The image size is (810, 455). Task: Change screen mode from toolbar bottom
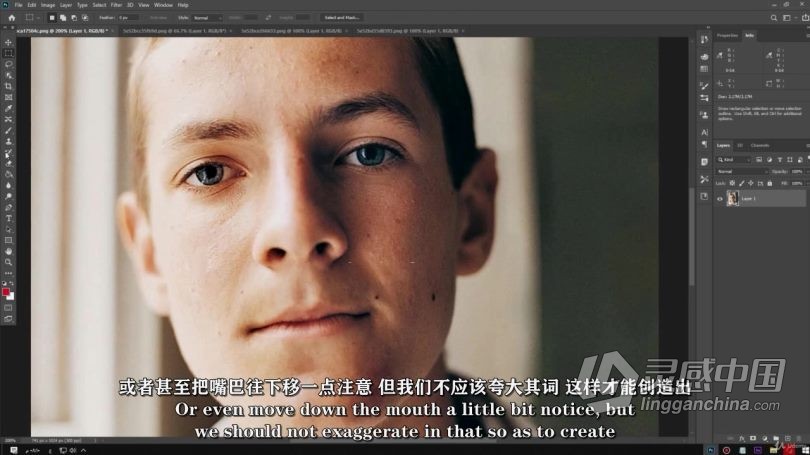coord(8,319)
